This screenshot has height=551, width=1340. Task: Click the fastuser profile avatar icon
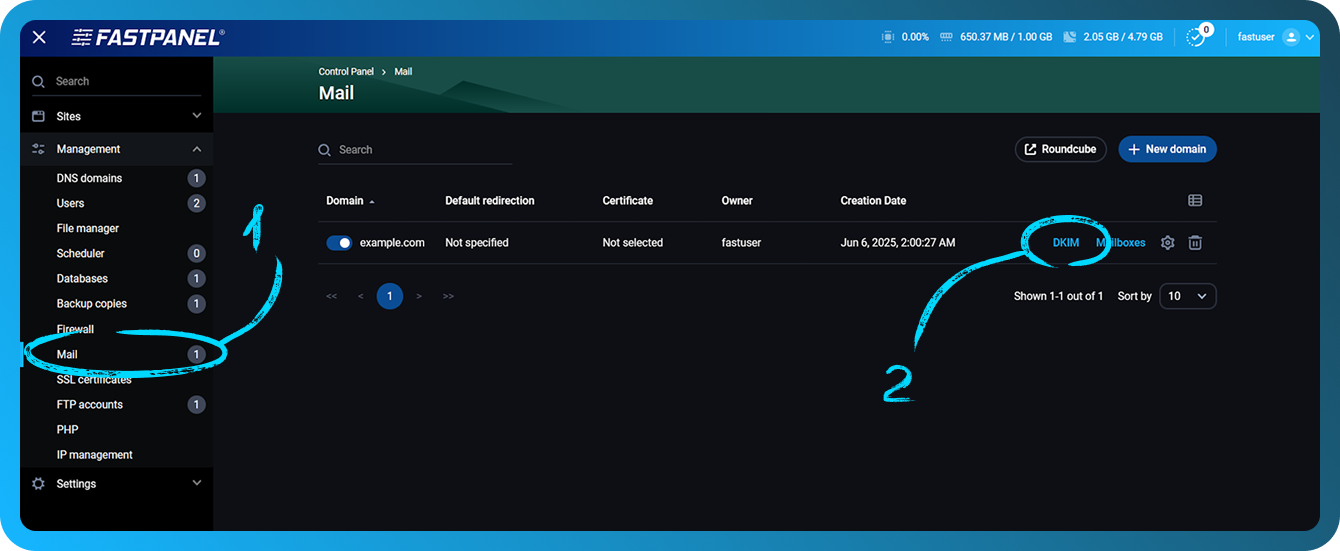pyautogui.click(x=1290, y=37)
